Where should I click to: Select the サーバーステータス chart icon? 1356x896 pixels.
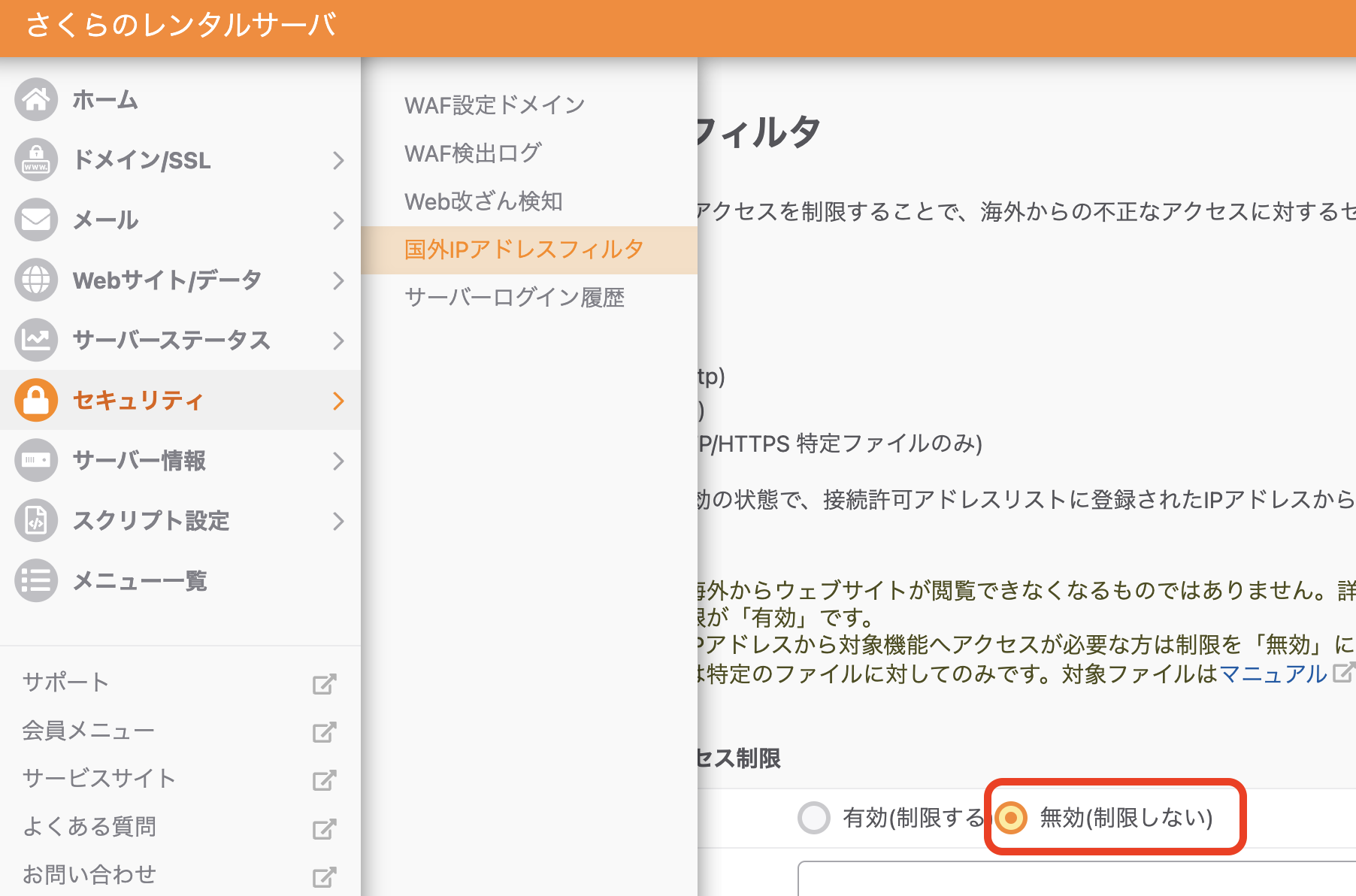click(35, 340)
